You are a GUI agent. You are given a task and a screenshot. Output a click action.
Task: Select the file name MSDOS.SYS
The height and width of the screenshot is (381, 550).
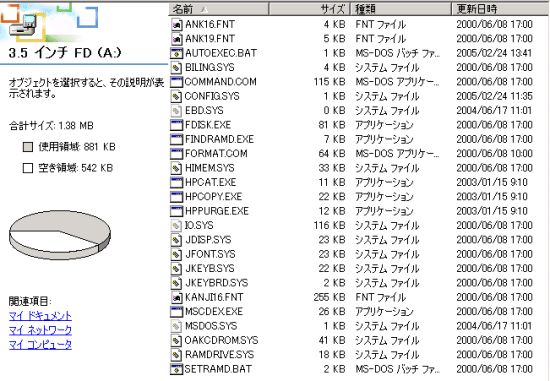pyautogui.click(x=211, y=326)
